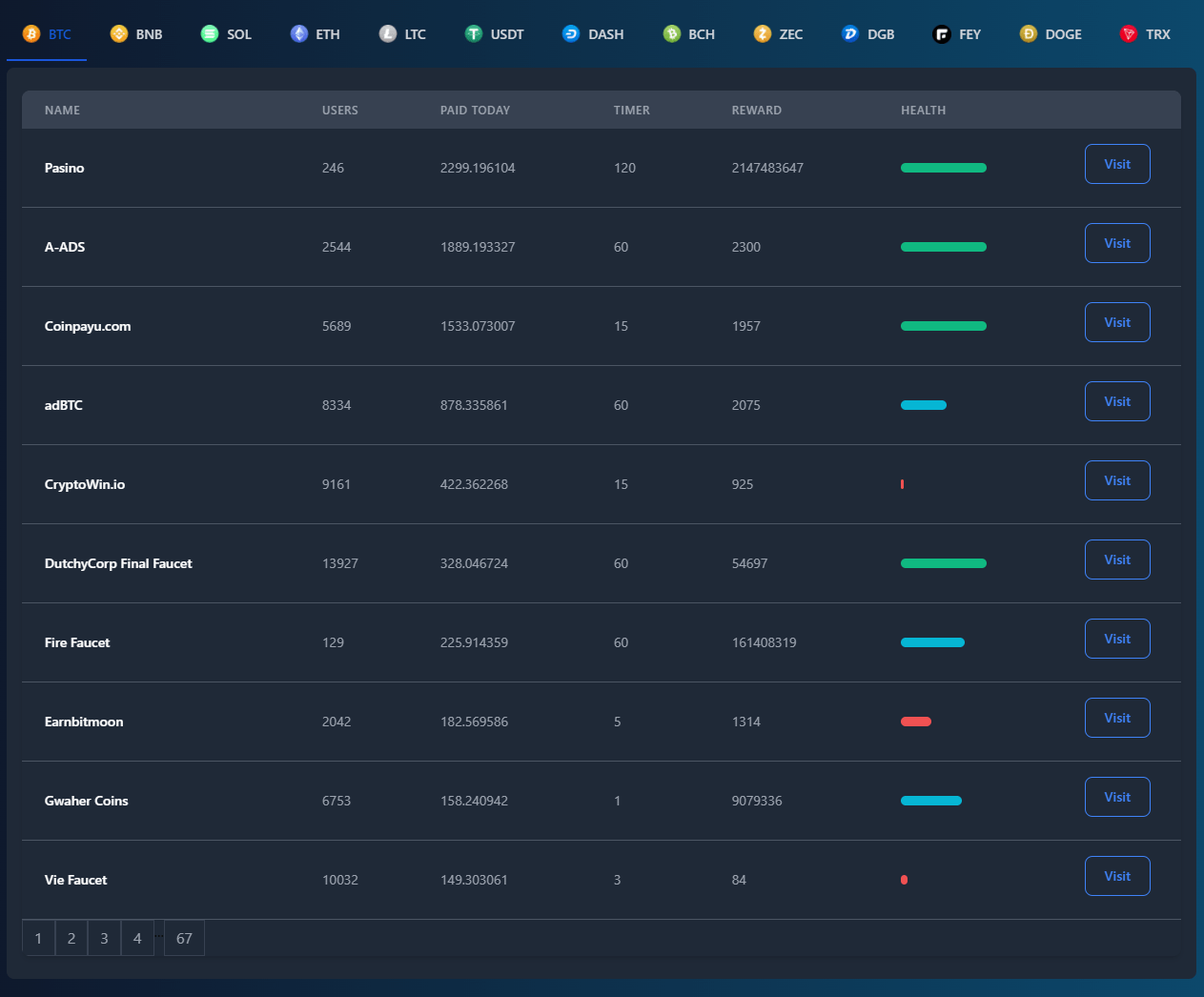Viewport: 1204px width, 997px height.
Task: Click the Earnbitmoon red health bar
Action: (916, 722)
